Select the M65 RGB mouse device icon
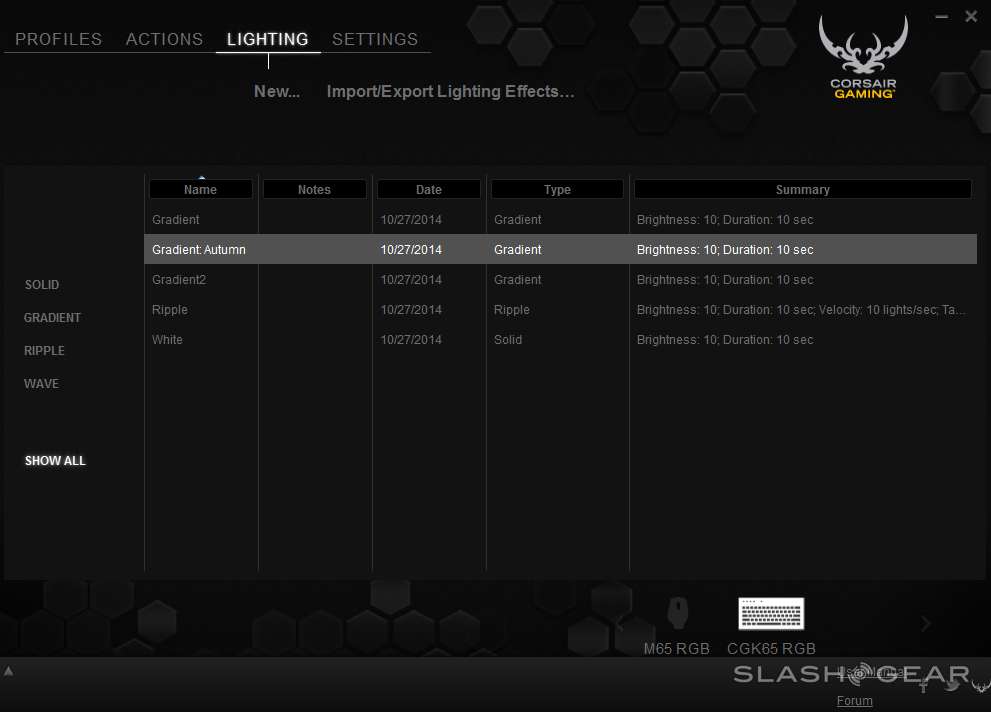Viewport: 991px width, 712px height. tap(677, 612)
